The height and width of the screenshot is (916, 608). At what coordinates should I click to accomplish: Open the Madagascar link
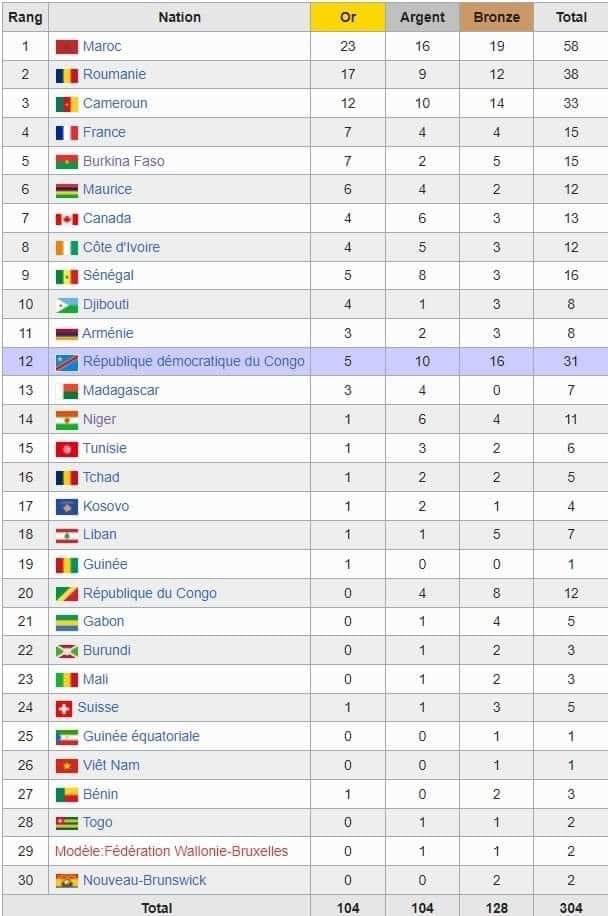tap(120, 390)
